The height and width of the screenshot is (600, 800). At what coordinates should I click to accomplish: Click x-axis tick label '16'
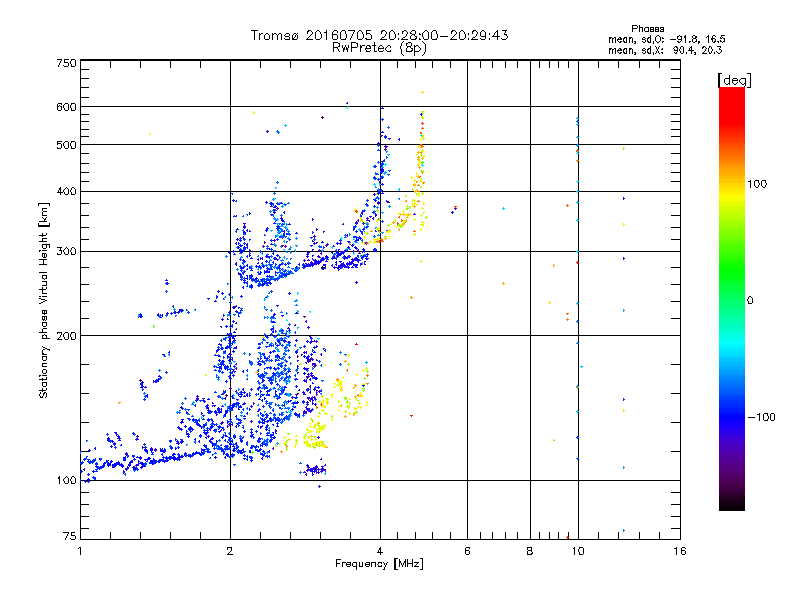[x=680, y=551]
